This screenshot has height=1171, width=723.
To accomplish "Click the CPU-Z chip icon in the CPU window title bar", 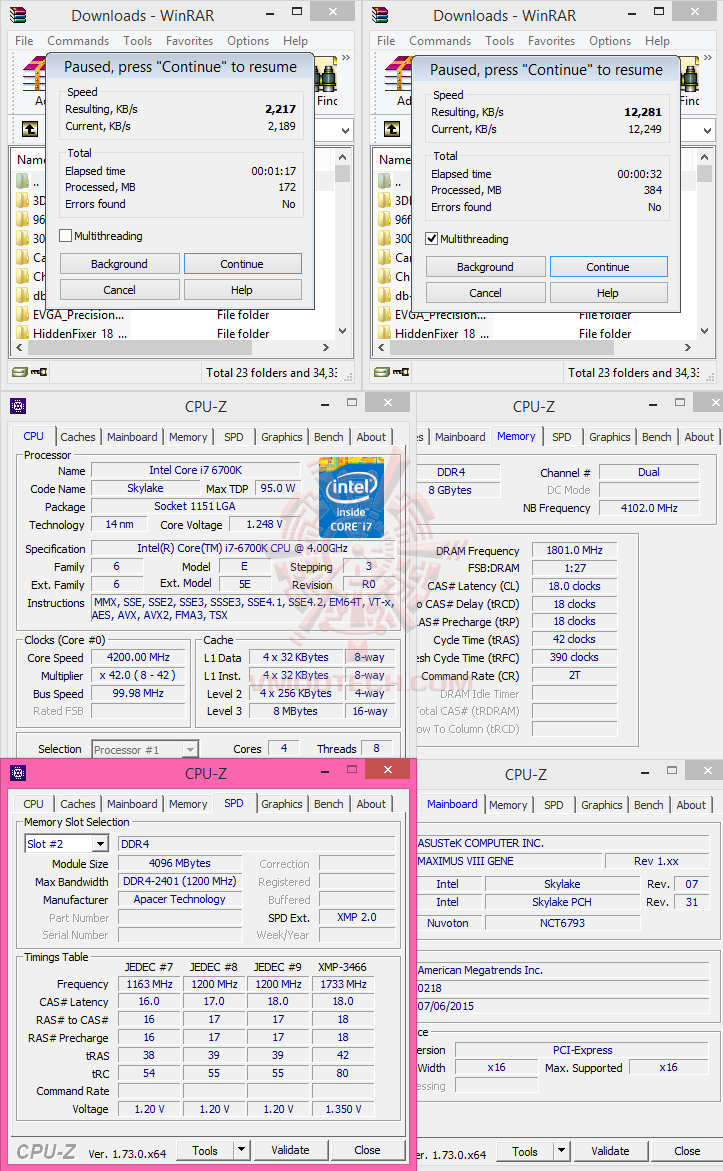I will click(18, 406).
